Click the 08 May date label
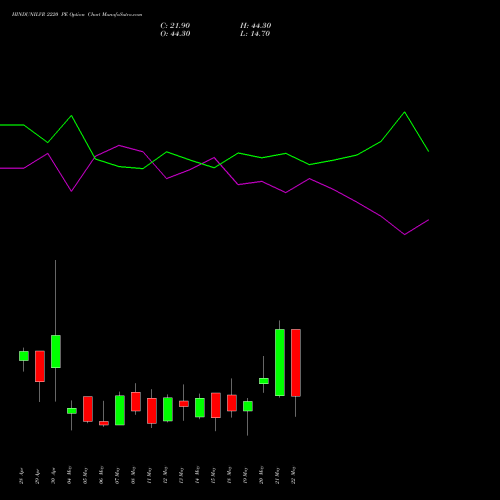The image size is (500, 500). pos(134,475)
